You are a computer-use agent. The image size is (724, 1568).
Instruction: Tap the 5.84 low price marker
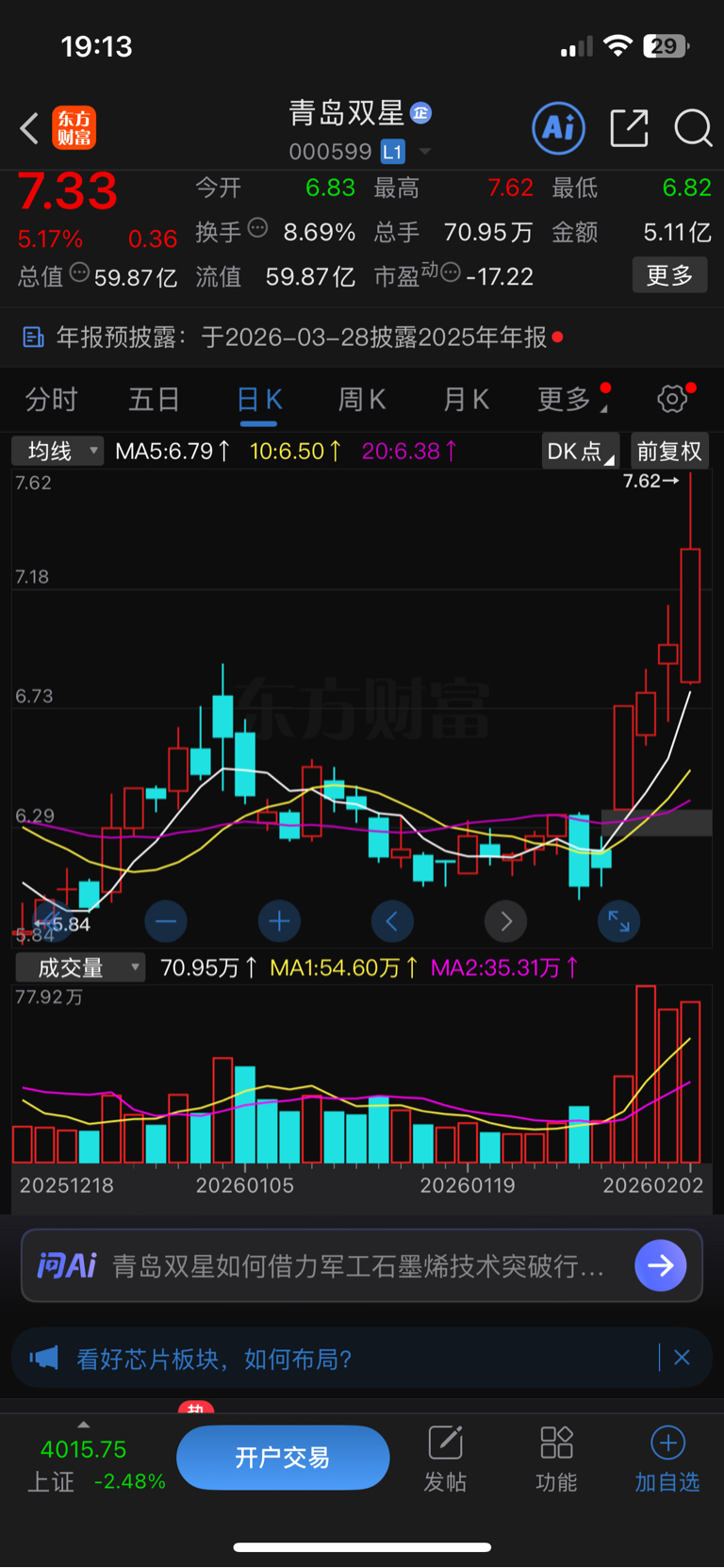pyautogui.click(x=63, y=924)
